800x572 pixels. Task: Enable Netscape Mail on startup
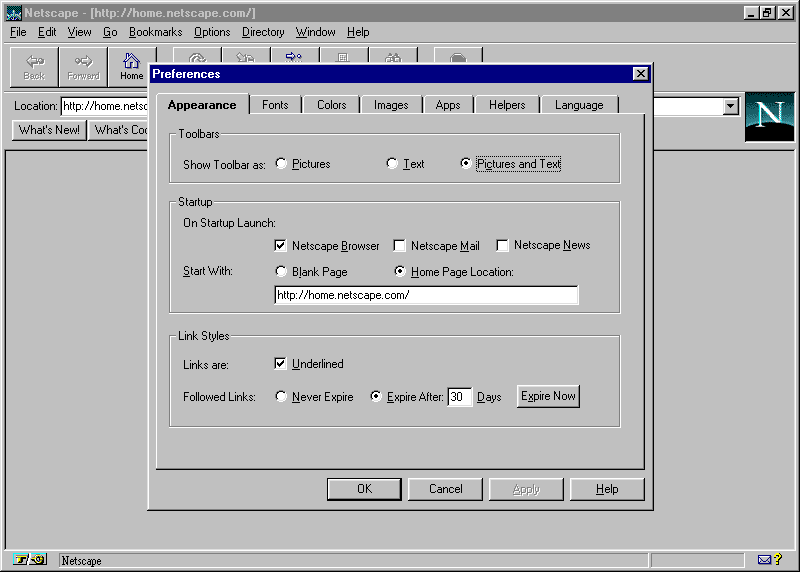coord(399,245)
